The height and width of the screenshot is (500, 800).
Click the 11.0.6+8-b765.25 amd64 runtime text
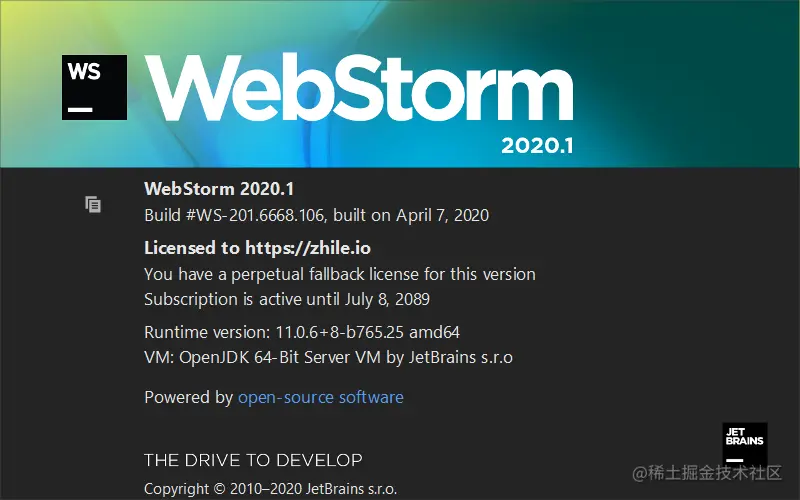click(367, 332)
